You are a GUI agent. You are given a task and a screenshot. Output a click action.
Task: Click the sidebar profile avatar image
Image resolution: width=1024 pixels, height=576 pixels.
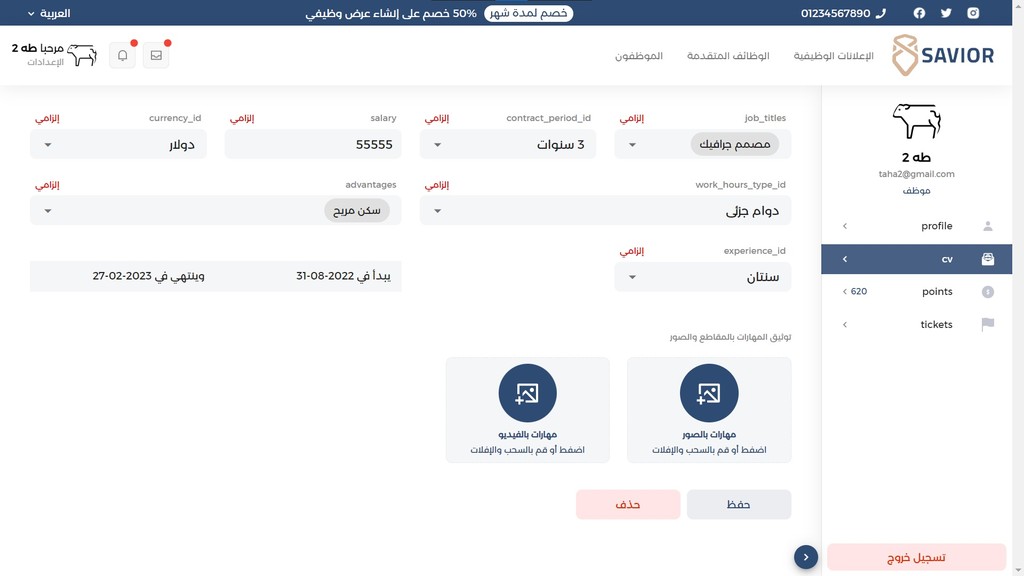[x=916, y=121]
